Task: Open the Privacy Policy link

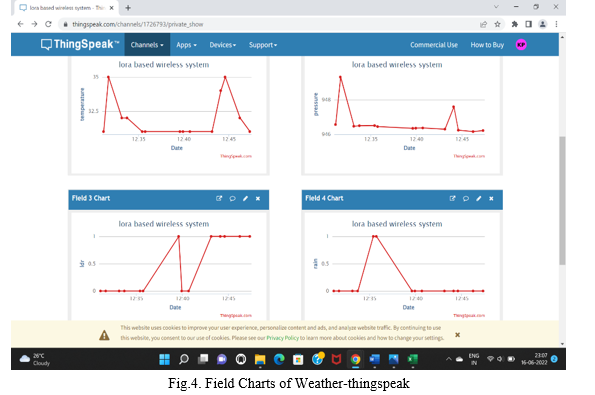Action: pyautogui.click(x=282, y=338)
